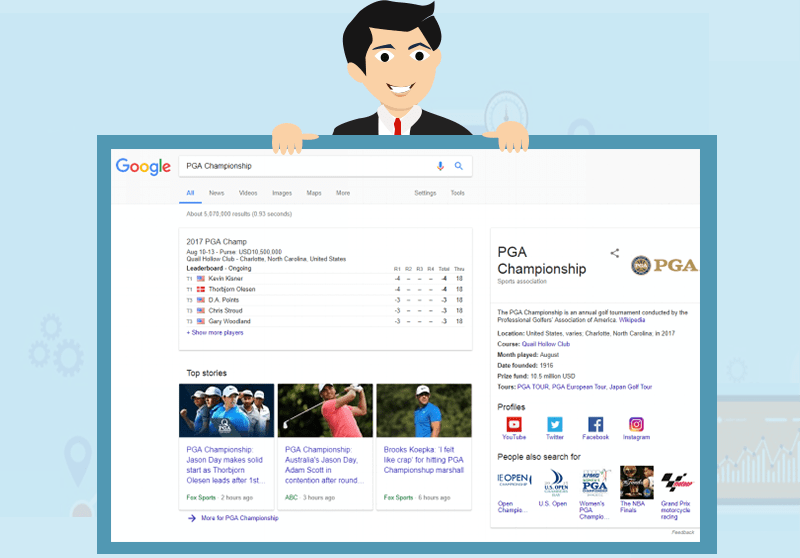
Task: Click the PGA logo image
Action: 664,265
